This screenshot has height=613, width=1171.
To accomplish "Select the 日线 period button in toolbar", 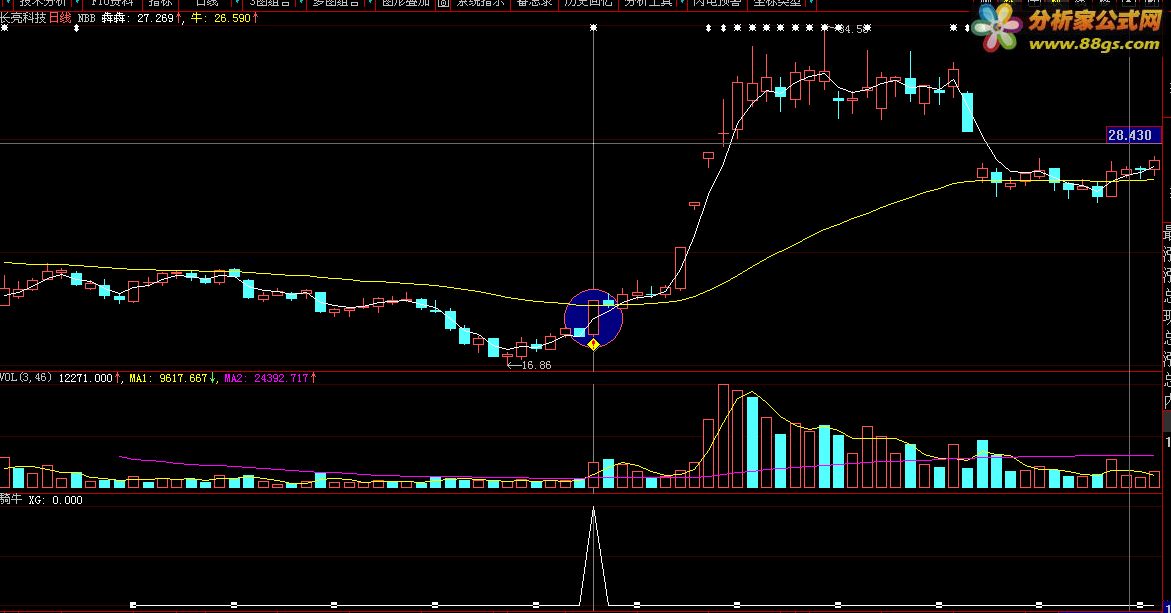I will pyautogui.click(x=207, y=3).
